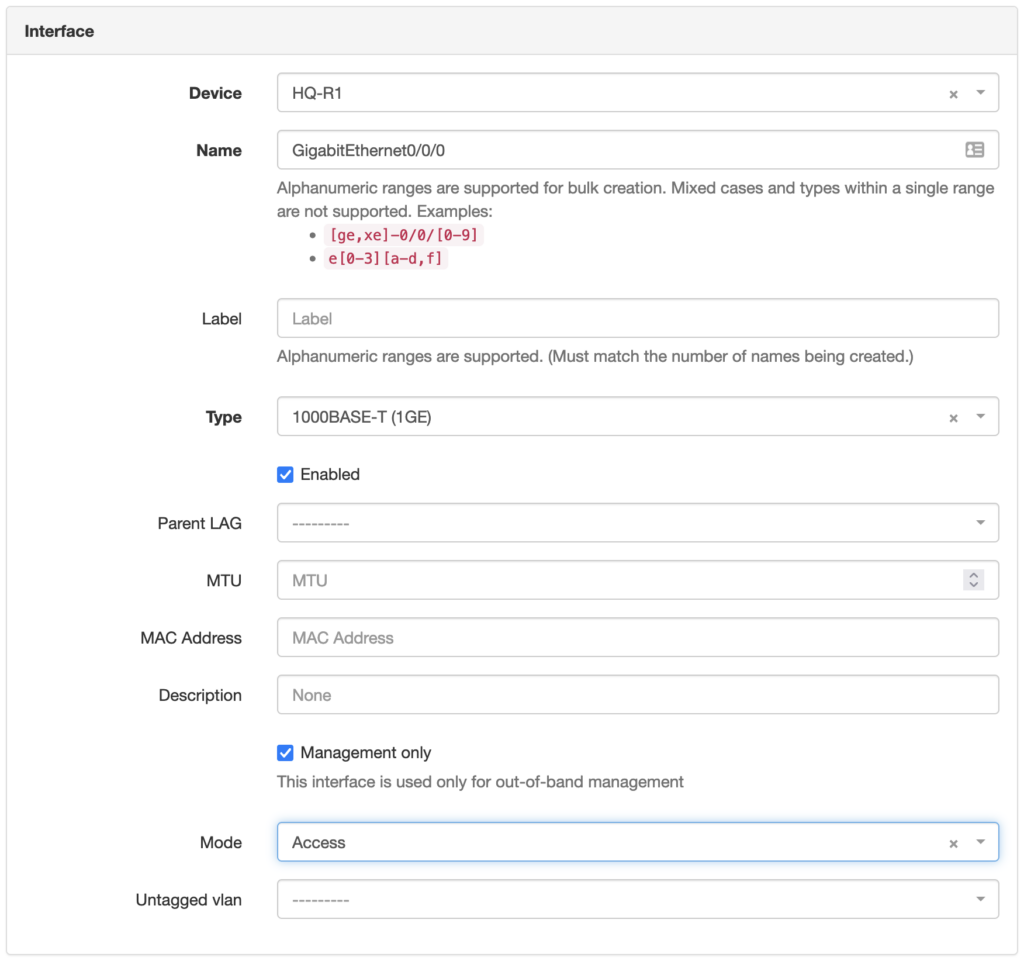Image resolution: width=1024 pixels, height=961 pixels.
Task: Open the Type dropdown arrow
Action: point(980,417)
